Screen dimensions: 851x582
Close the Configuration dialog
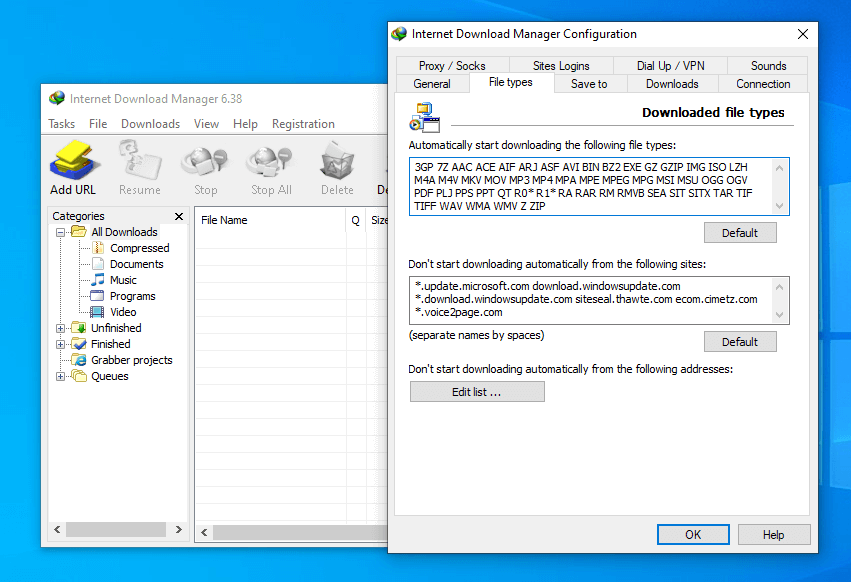(x=803, y=34)
